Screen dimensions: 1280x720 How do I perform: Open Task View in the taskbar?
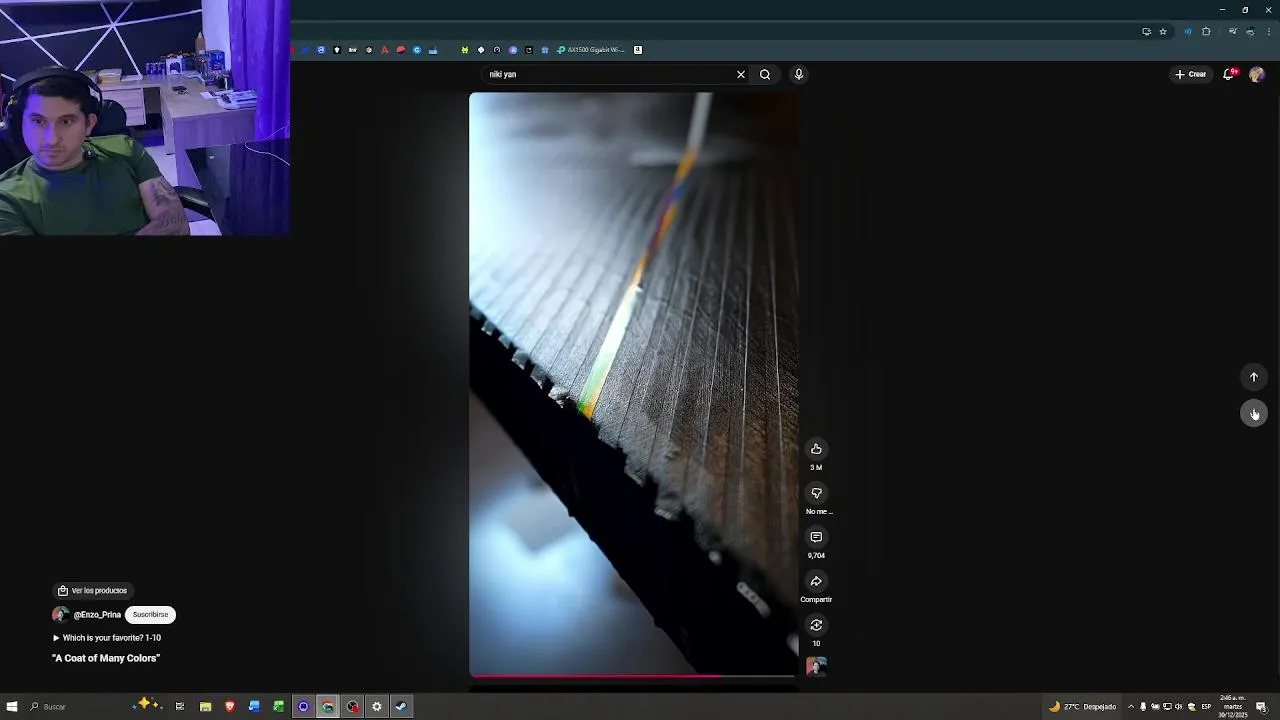tap(180, 707)
